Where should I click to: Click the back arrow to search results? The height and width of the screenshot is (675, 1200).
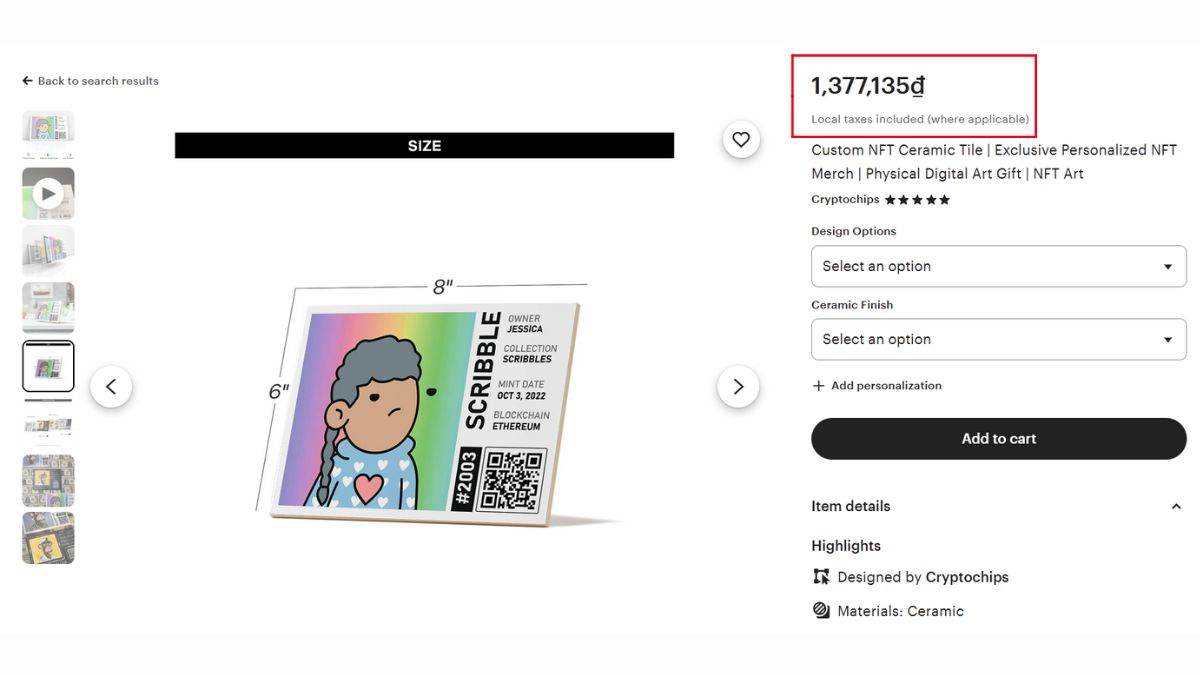click(x=28, y=81)
